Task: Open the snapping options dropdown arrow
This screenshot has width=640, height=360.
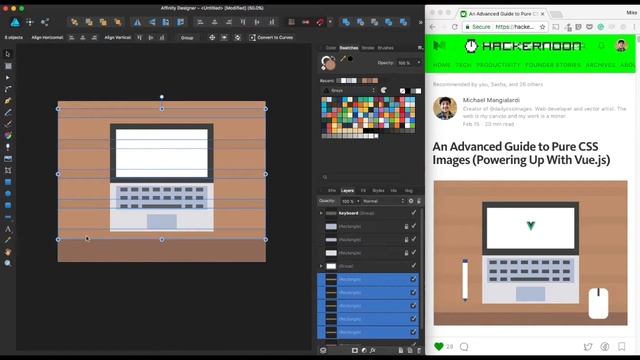Action: pyautogui.click(x=330, y=22)
